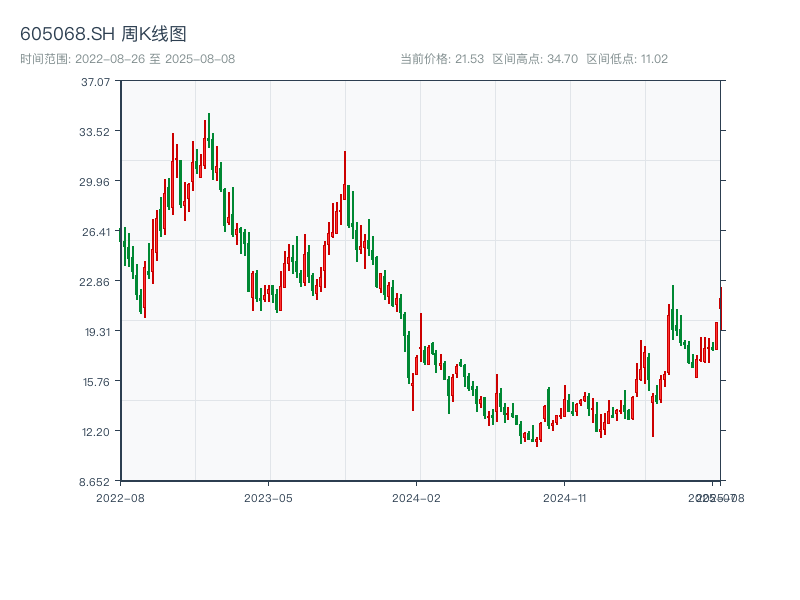Click the highest green candlestick near 34.70 peak
Viewport: 800px width, 600px height.
click(x=209, y=130)
